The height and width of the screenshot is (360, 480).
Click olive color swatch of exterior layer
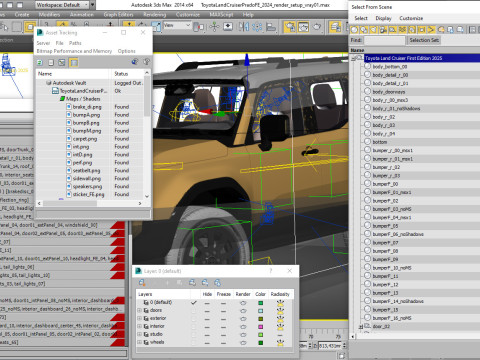pos(261,319)
